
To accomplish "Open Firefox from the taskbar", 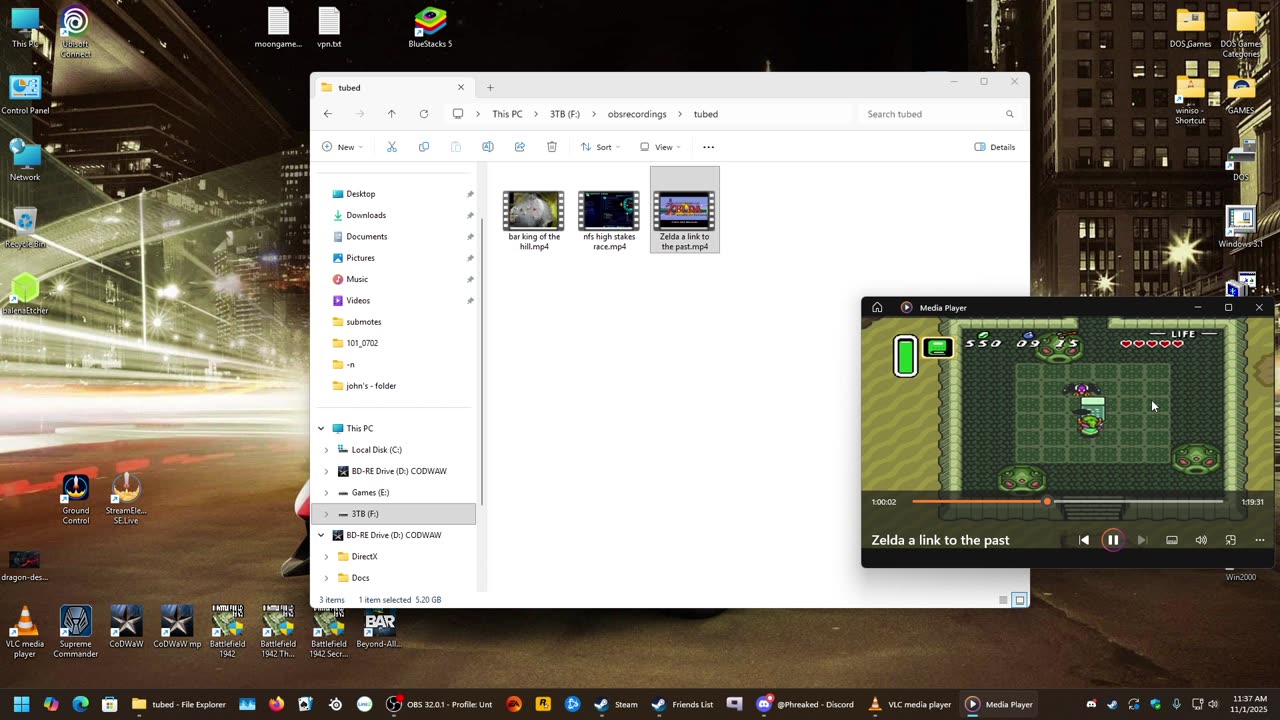I will (x=276, y=704).
